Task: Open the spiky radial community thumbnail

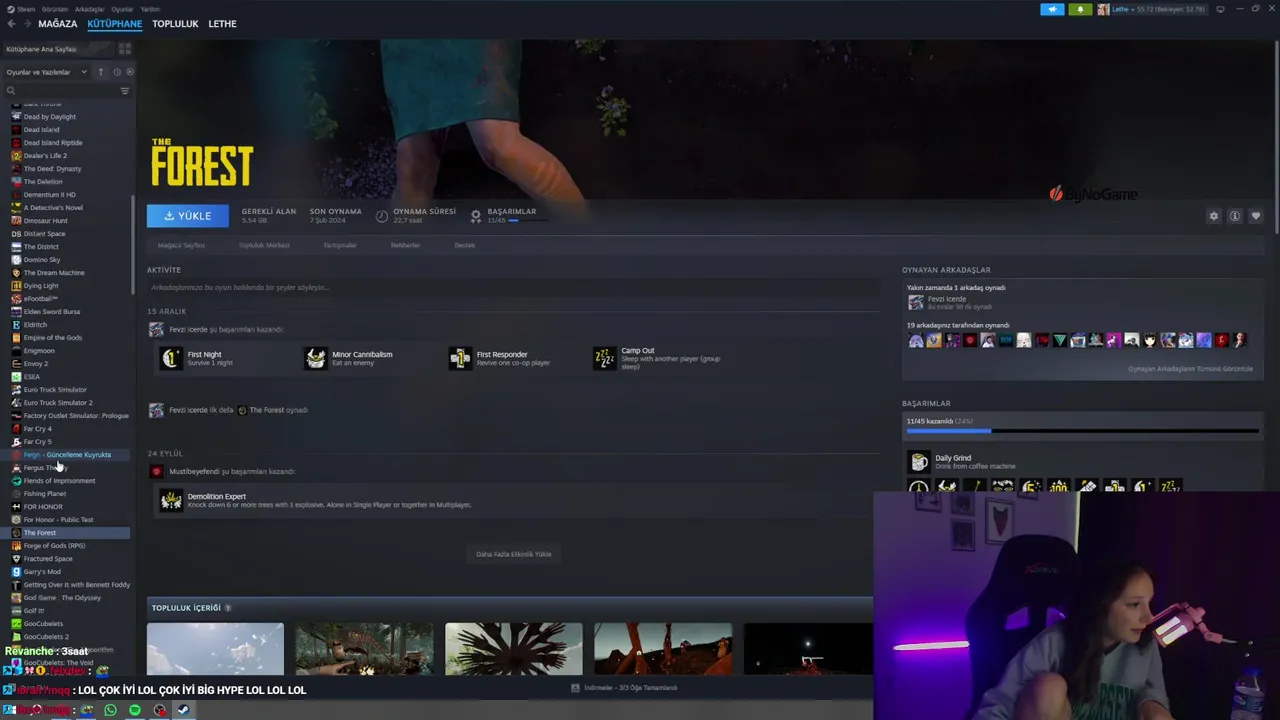Action: click(x=513, y=649)
